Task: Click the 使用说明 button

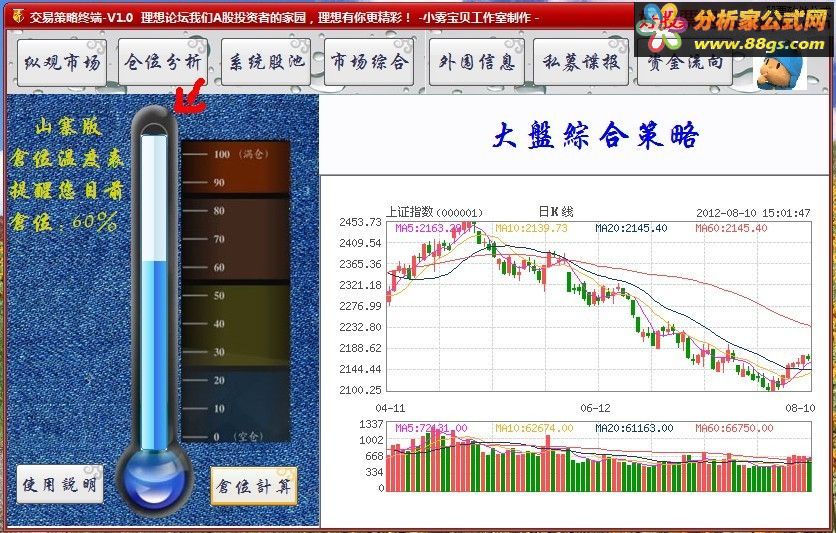Action: pyautogui.click(x=60, y=484)
